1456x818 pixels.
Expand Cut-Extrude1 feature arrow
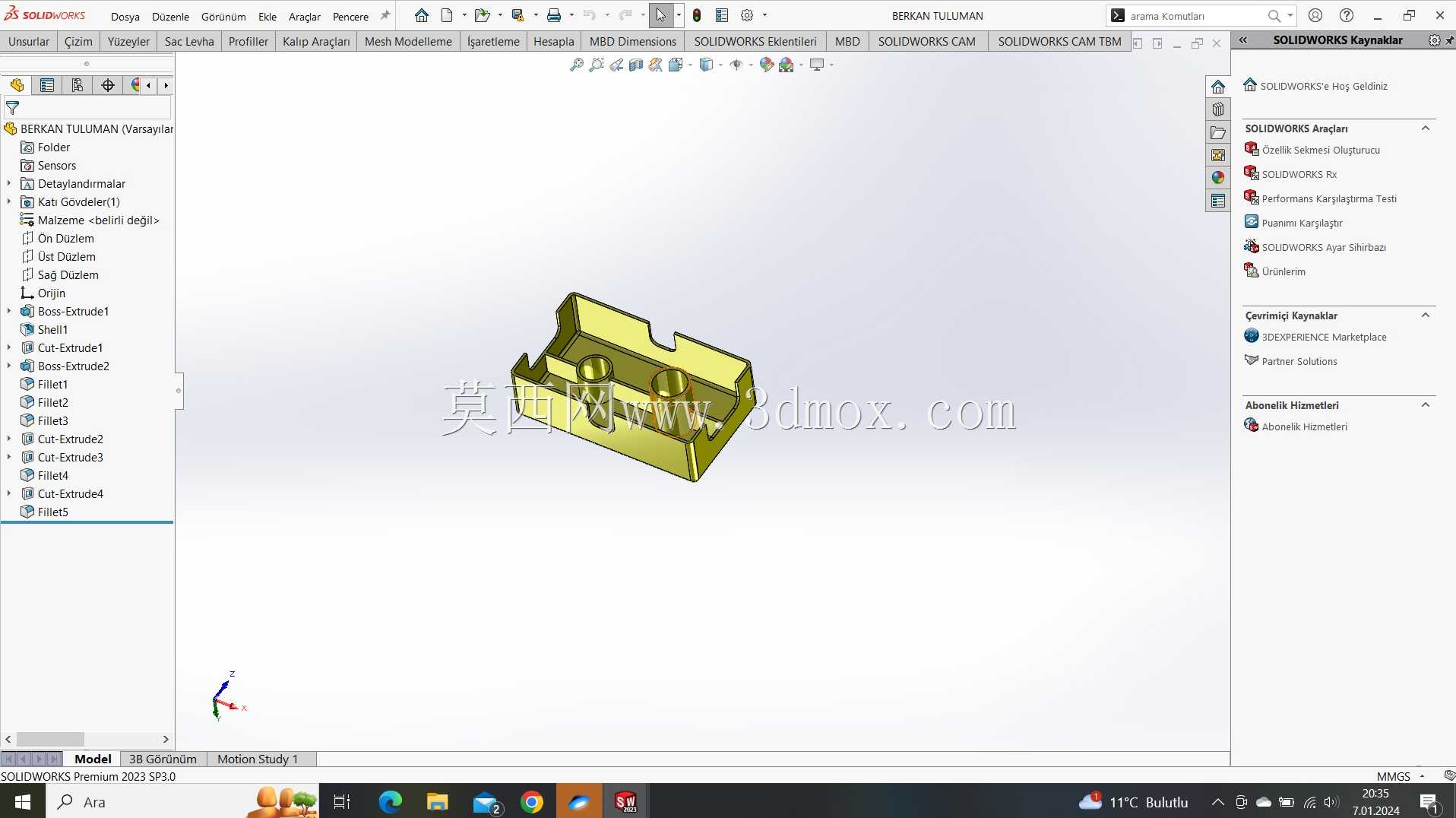pos(9,347)
